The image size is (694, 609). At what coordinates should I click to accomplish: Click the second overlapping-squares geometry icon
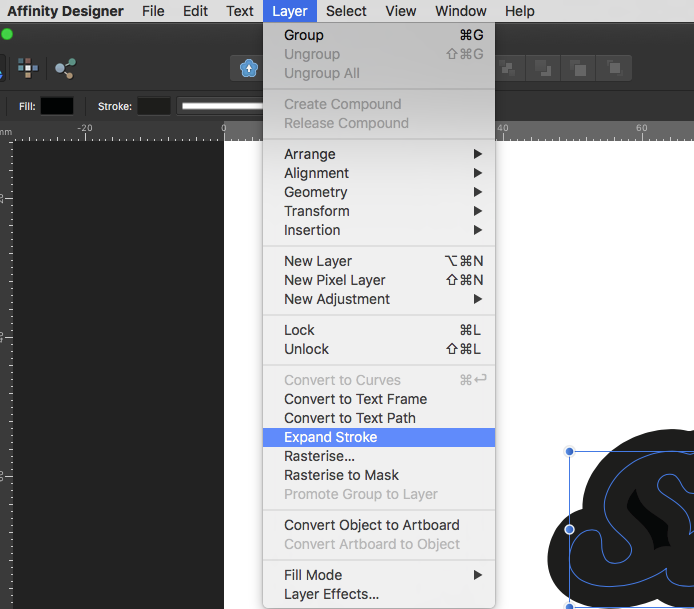(x=543, y=68)
